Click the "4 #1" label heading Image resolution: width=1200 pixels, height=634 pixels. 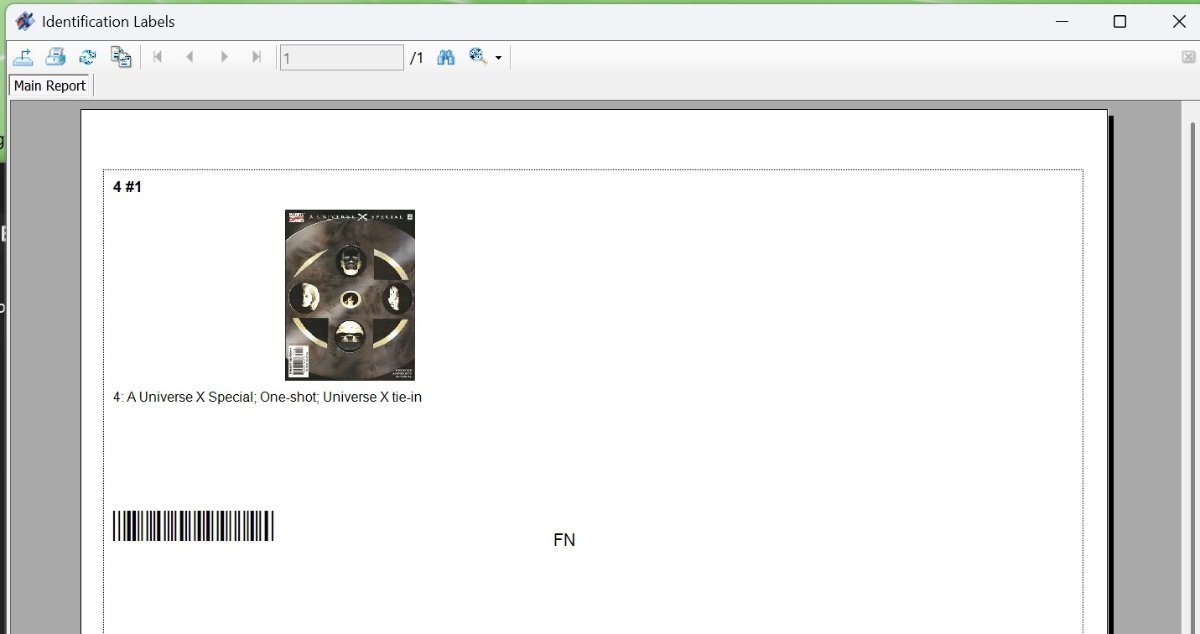click(x=128, y=187)
